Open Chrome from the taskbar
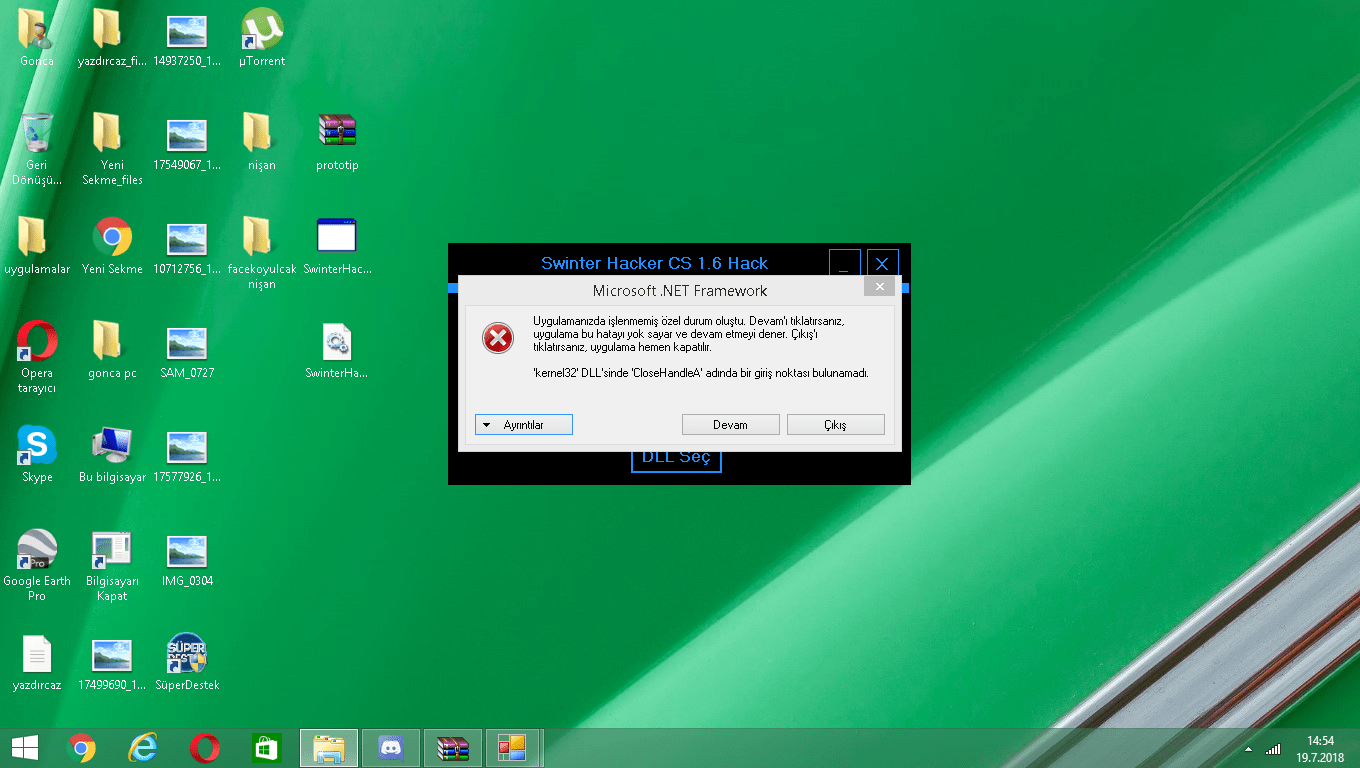Image resolution: width=1360 pixels, height=768 pixels. (82, 748)
